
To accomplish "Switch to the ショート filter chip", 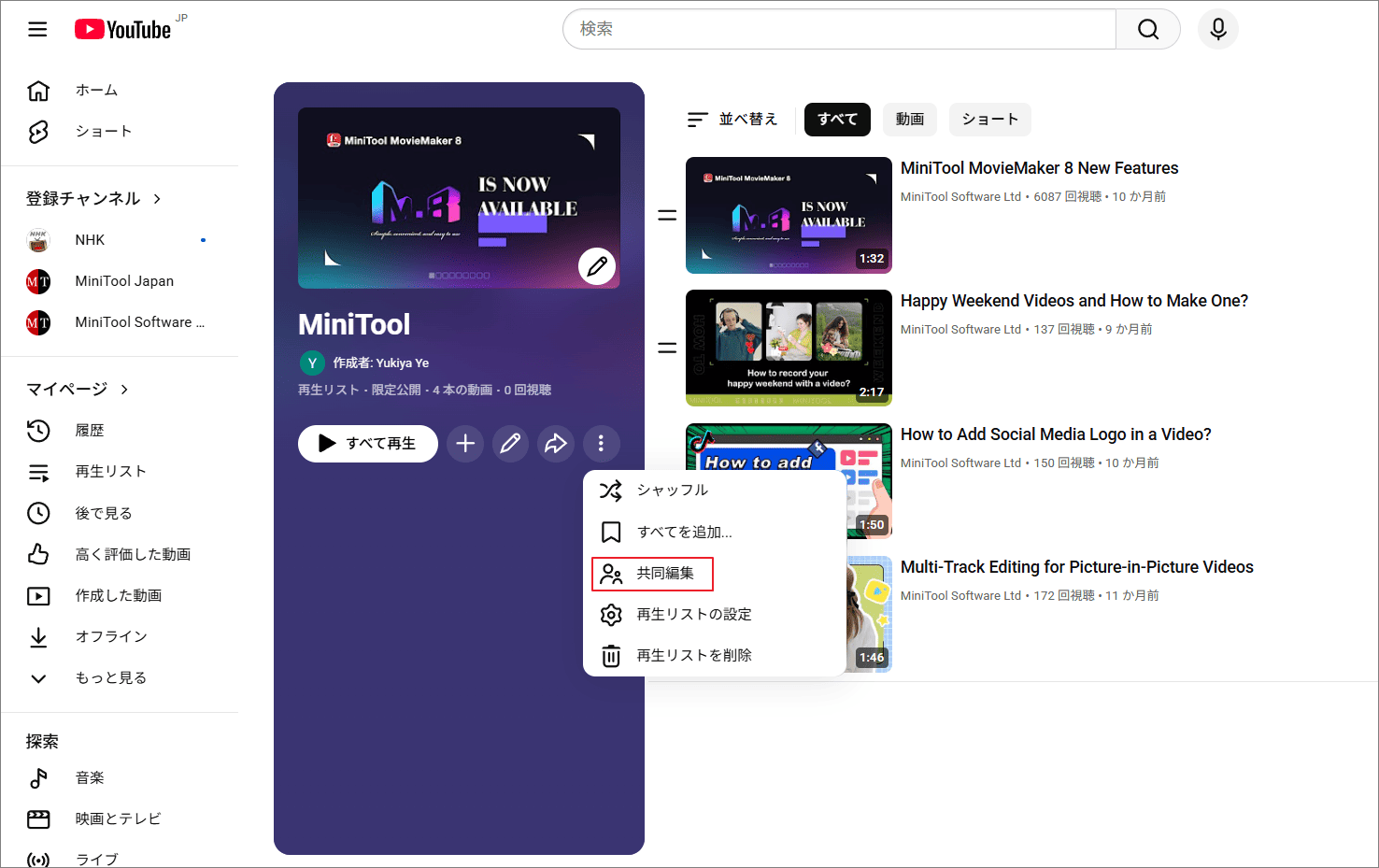I will 990,120.
